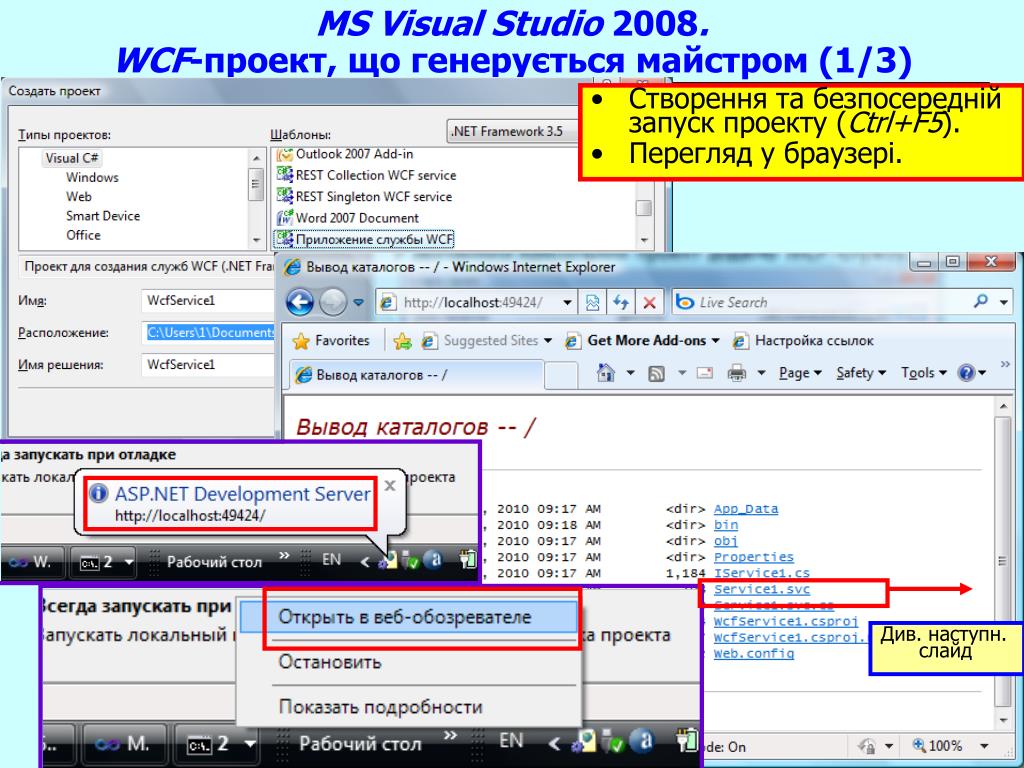The height and width of the screenshot is (768, 1024).
Task: Click the IE Forward arrow button
Action: tap(333, 302)
